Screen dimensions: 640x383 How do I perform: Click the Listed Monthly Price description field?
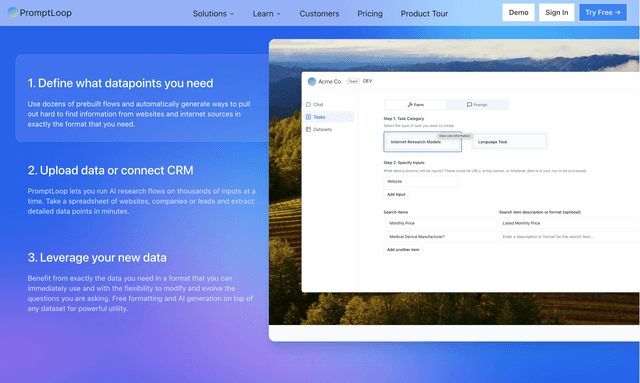click(x=569, y=223)
